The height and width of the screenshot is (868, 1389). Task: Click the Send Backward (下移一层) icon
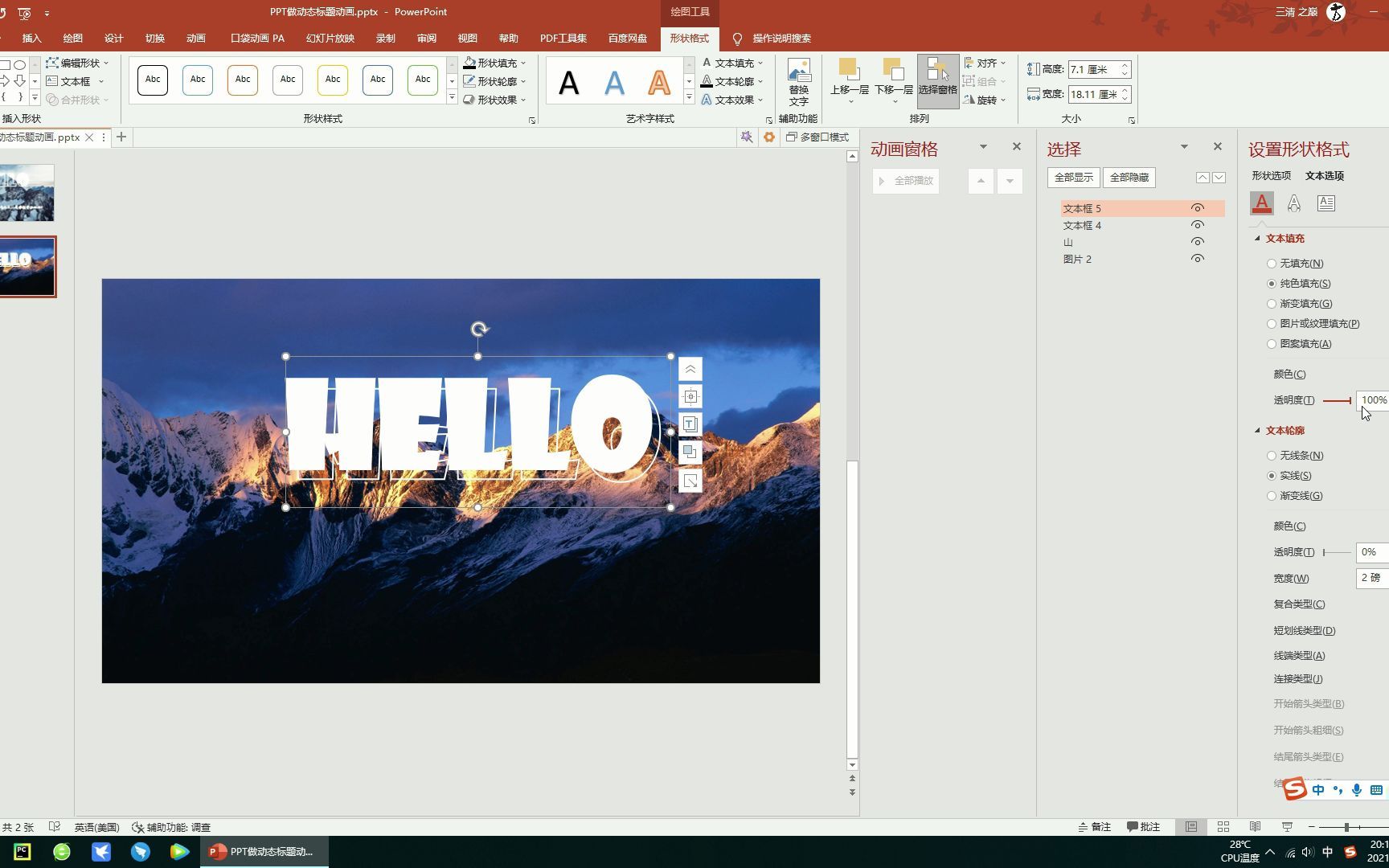(x=893, y=80)
